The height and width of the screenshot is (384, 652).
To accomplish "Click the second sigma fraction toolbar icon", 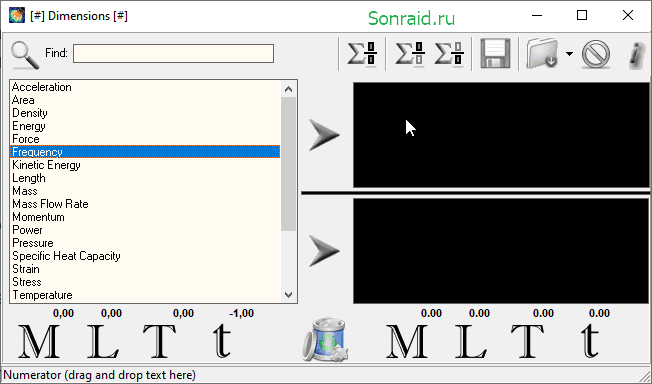I will pos(410,54).
